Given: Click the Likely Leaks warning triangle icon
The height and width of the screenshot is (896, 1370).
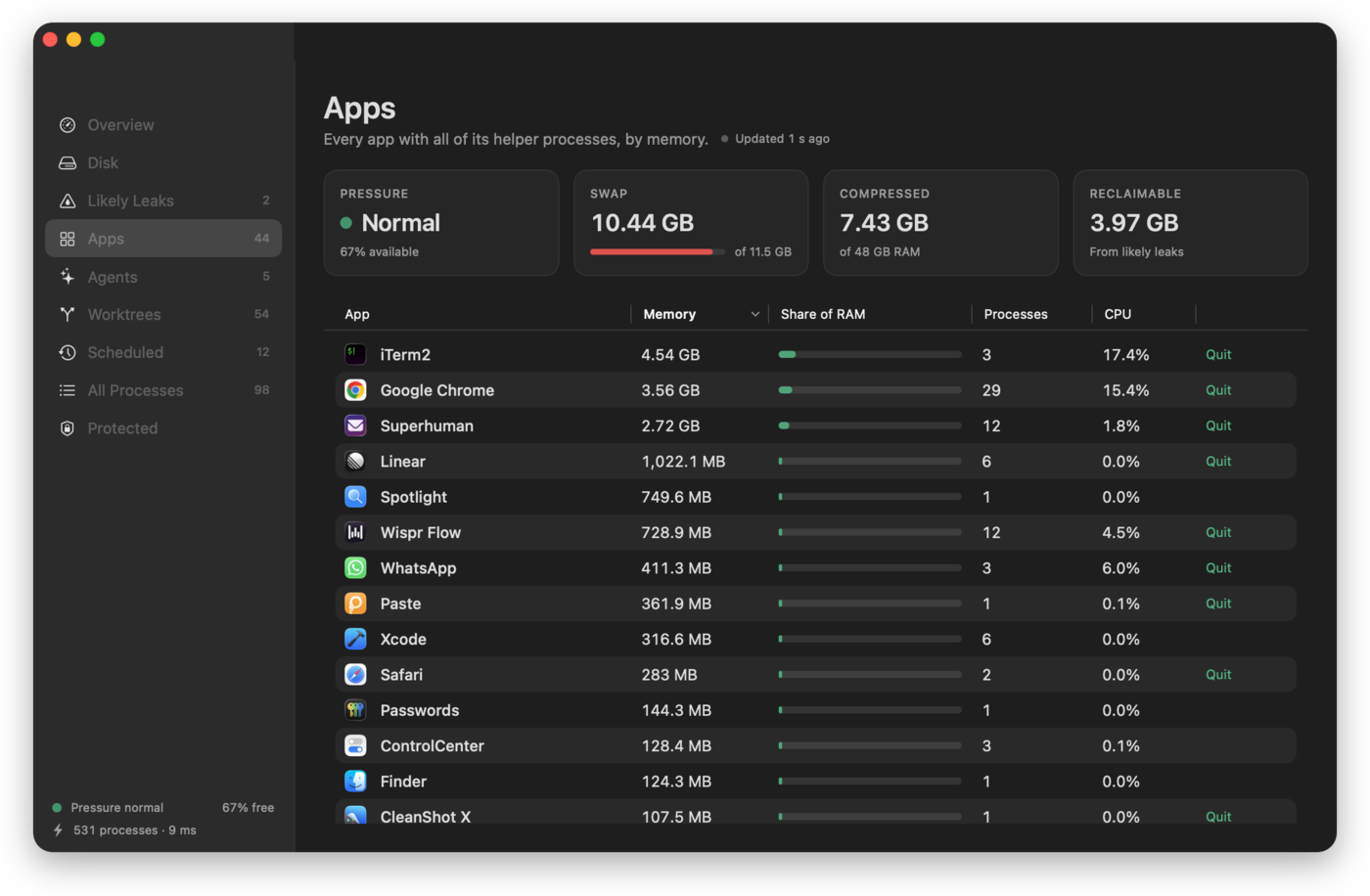Looking at the screenshot, I should (68, 201).
